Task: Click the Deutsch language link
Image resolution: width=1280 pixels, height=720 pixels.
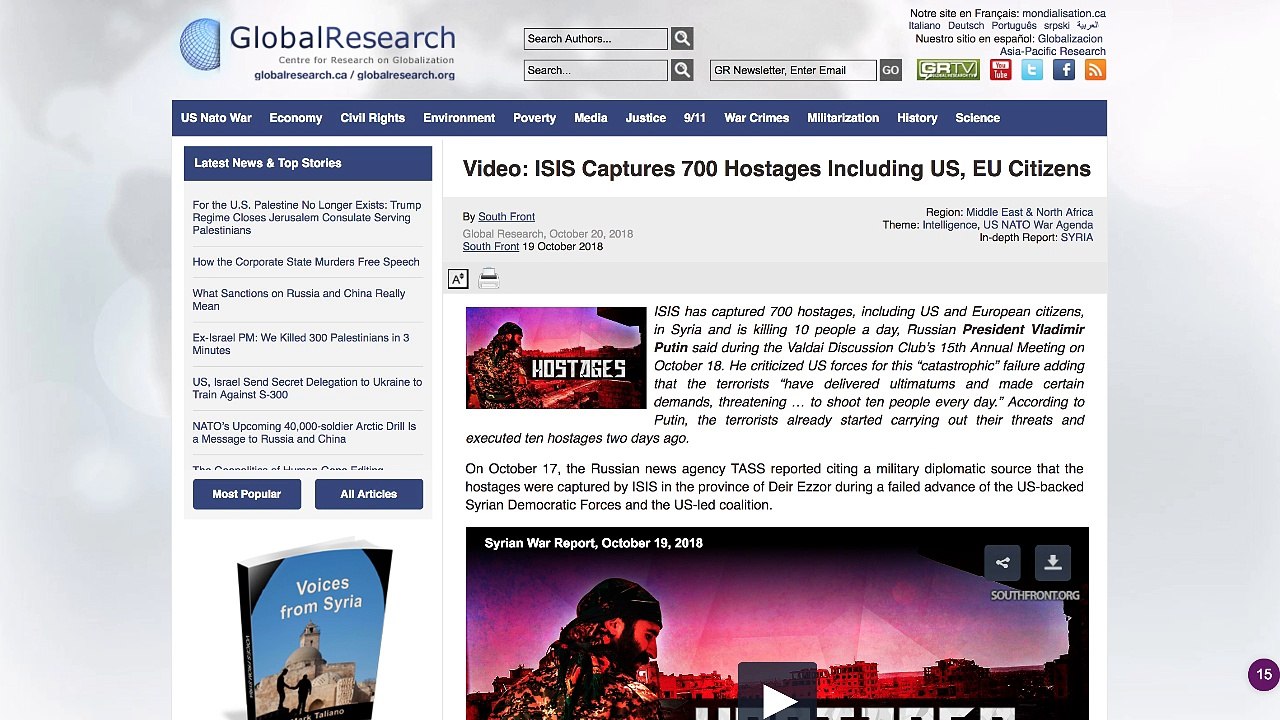Action: [x=966, y=26]
